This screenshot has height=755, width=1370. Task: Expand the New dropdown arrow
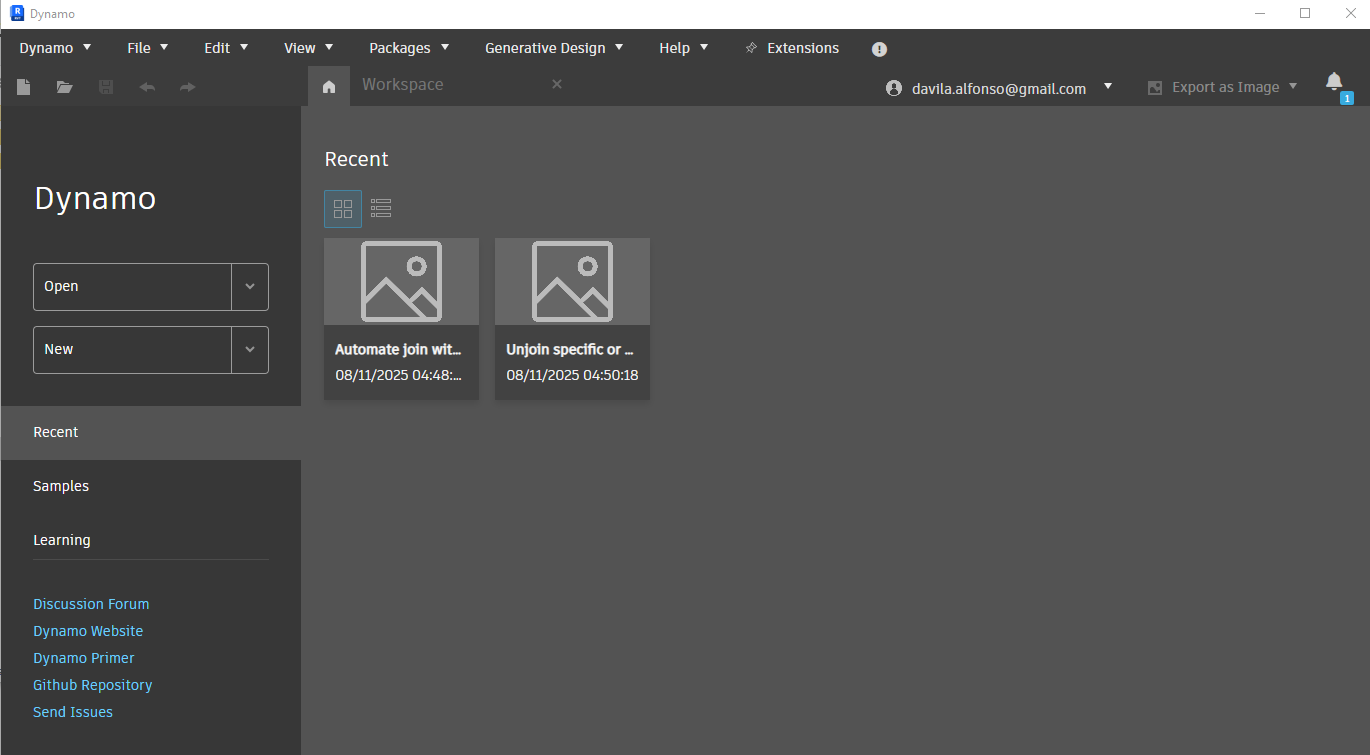(250, 349)
